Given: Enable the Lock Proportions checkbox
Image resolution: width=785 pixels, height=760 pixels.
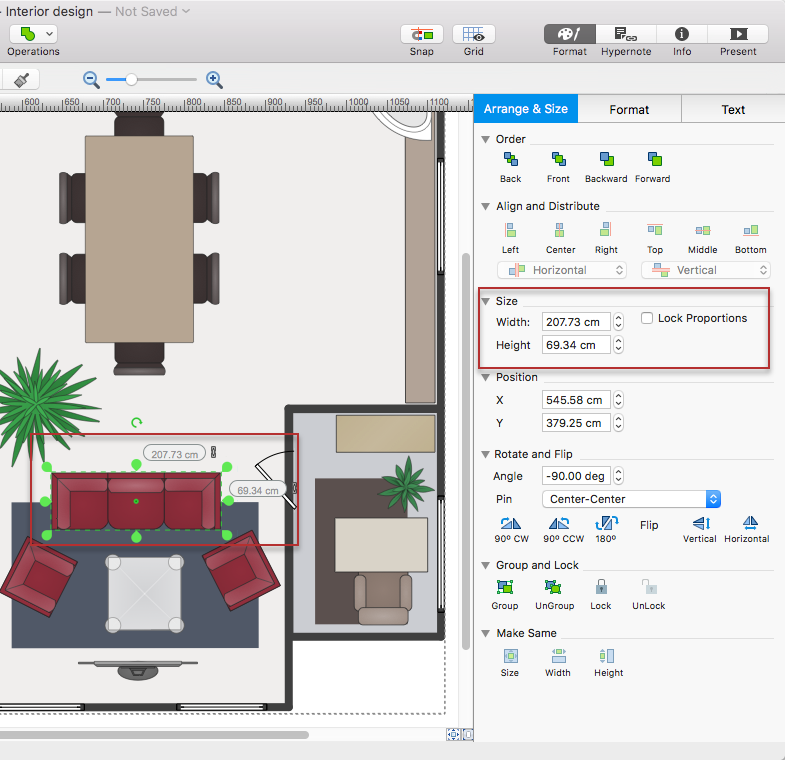Looking at the screenshot, I should click(647, 318).
